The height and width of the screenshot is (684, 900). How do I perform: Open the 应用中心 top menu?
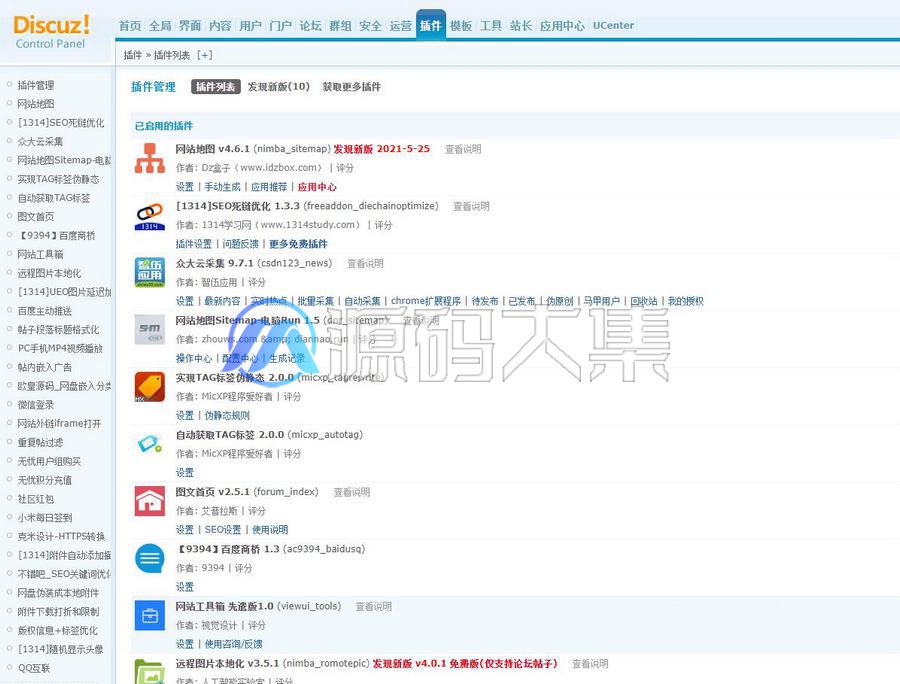562,26
